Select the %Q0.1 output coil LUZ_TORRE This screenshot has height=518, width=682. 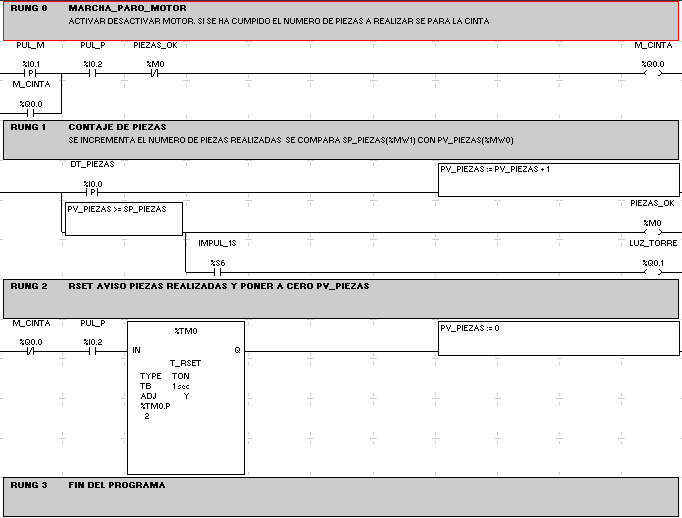point(652,272)
